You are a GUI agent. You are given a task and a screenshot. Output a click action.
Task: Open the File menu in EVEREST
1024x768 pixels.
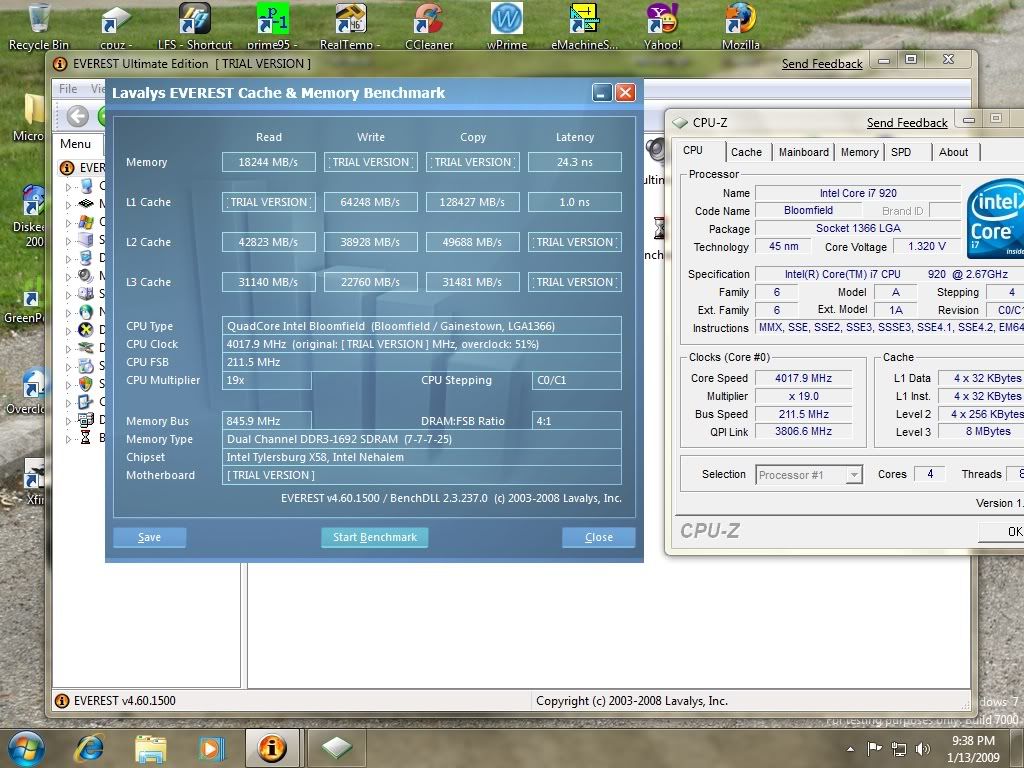68,89
